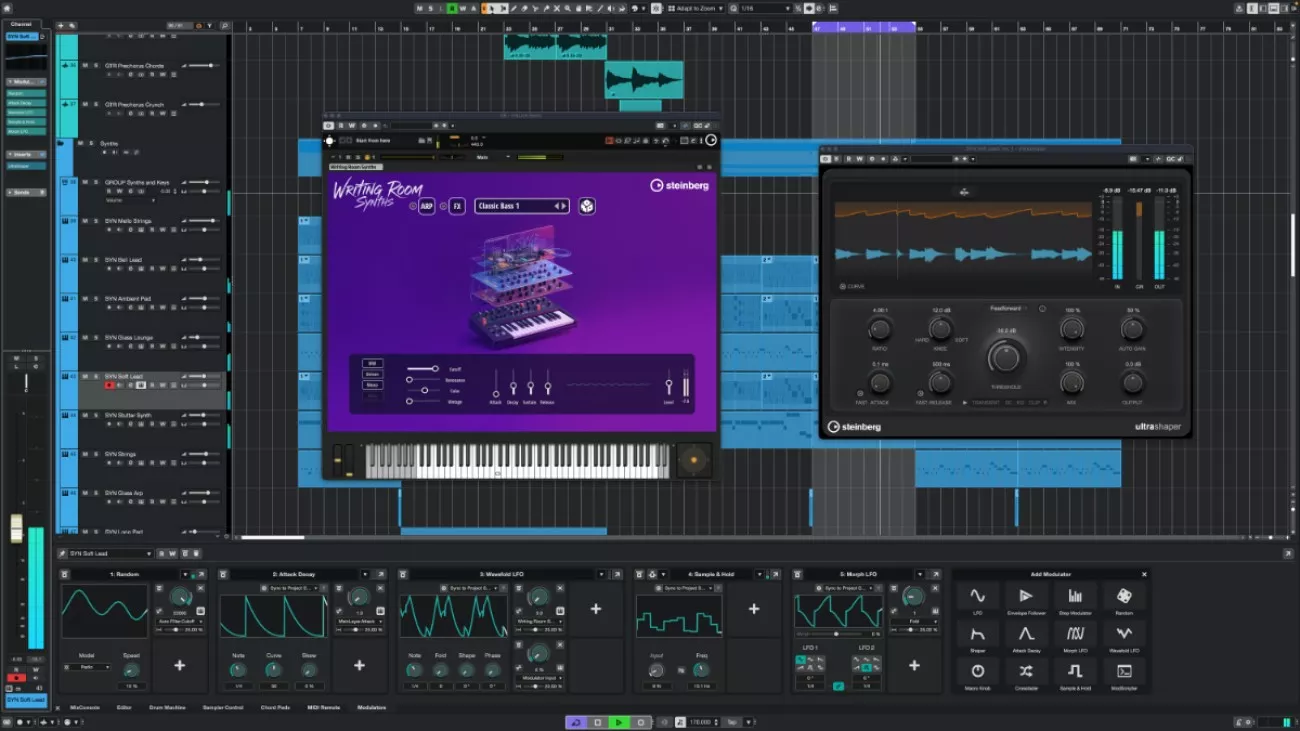Image resolution: width=1300 pixels, height=731 pixels.
Task: Click the plus slot in Sample & Hold
Action: coord(753,609)
